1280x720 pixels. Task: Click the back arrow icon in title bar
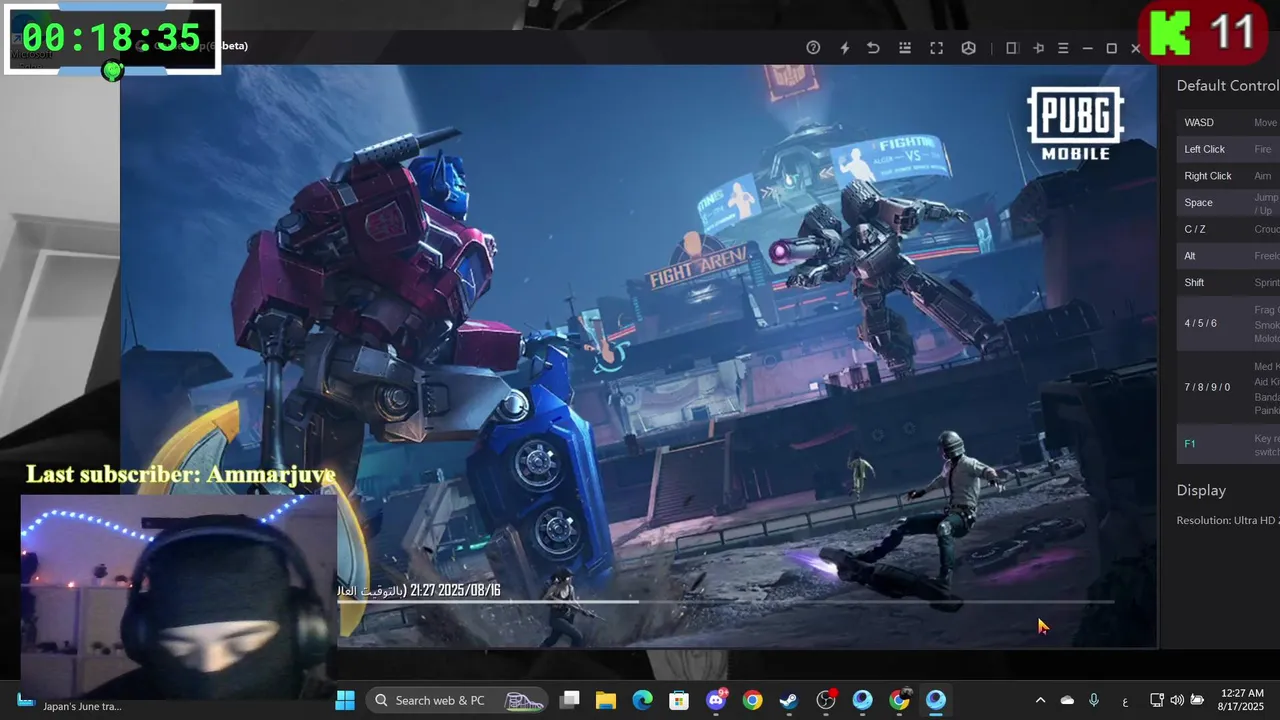point(873,48)
